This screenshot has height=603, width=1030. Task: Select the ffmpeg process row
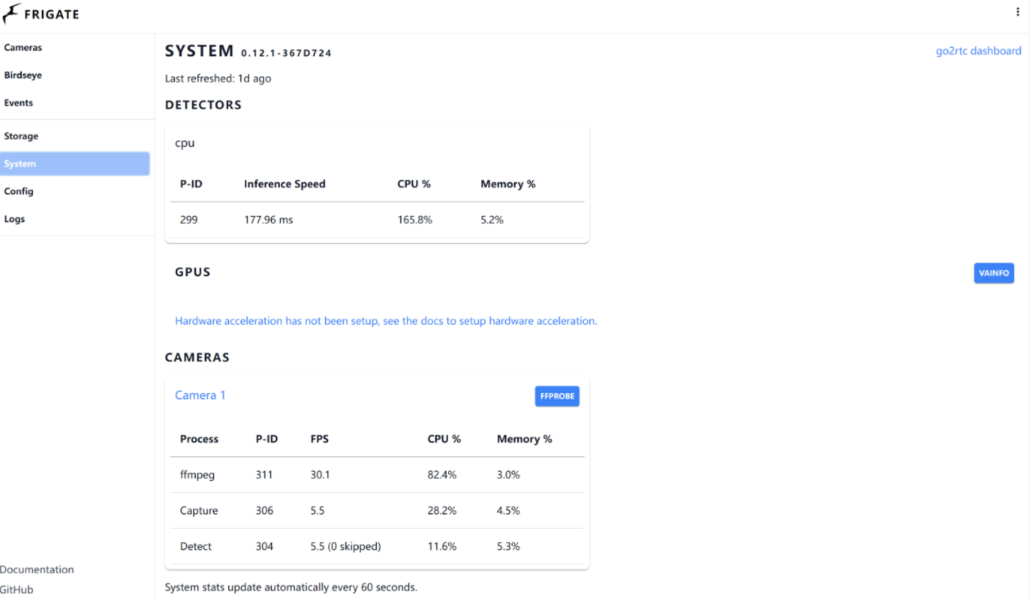[x=377, y=475]
